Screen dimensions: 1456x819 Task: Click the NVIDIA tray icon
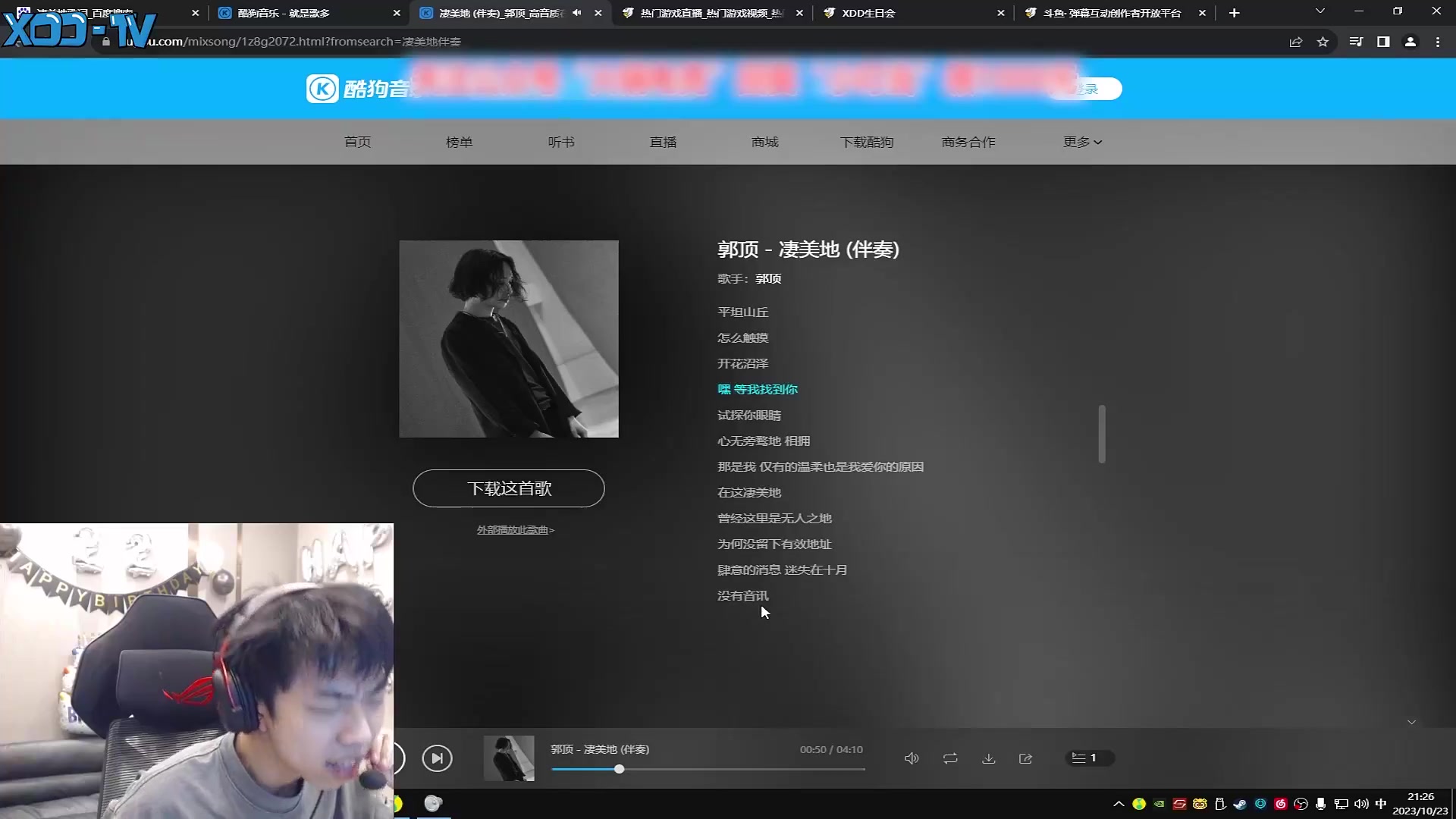1159,804
